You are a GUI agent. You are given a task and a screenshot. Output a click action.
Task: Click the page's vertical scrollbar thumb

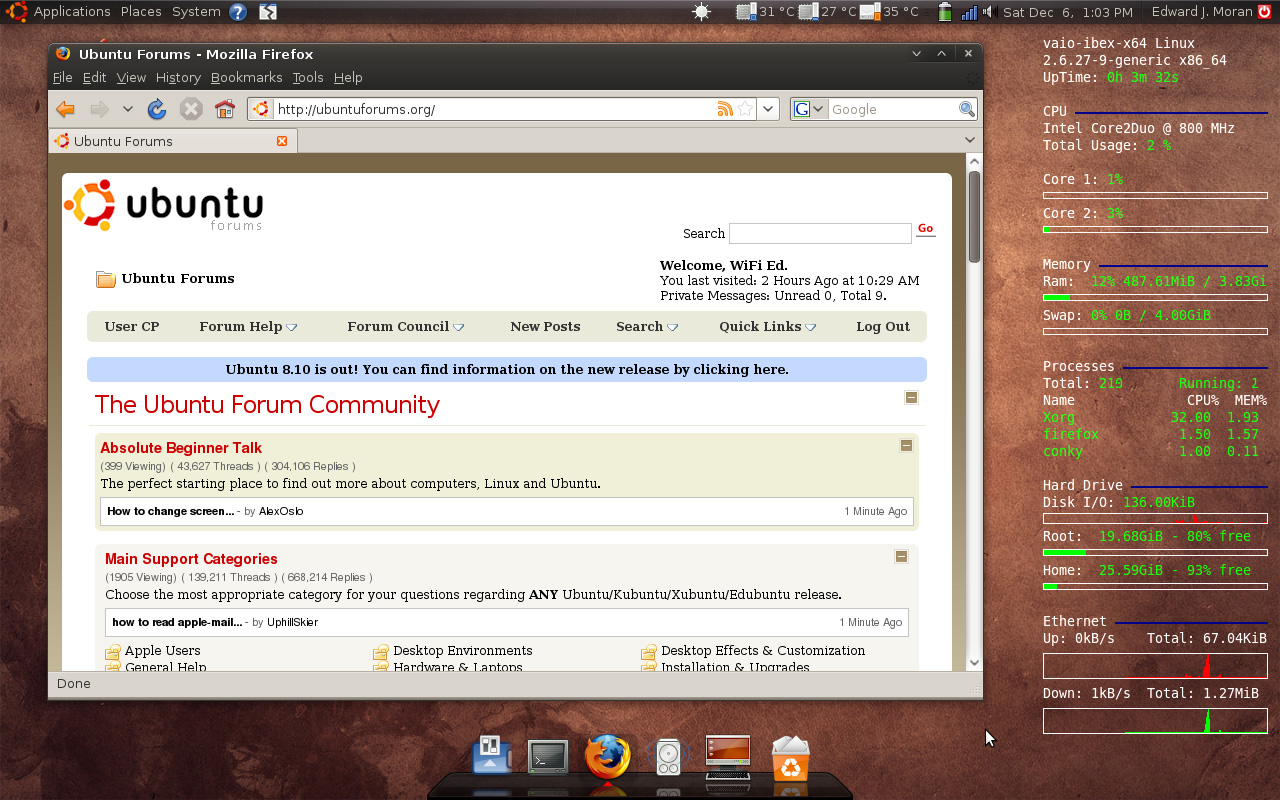tap(974, 216)
